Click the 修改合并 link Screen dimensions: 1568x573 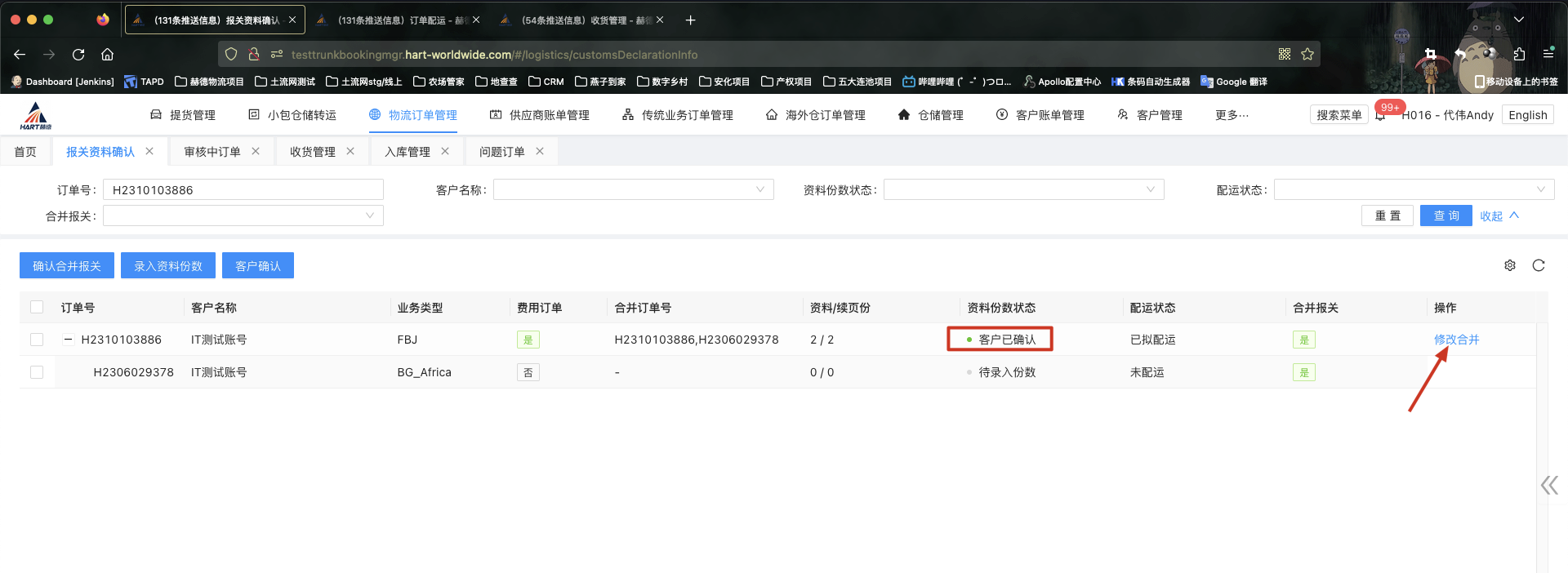point(1456,340)
